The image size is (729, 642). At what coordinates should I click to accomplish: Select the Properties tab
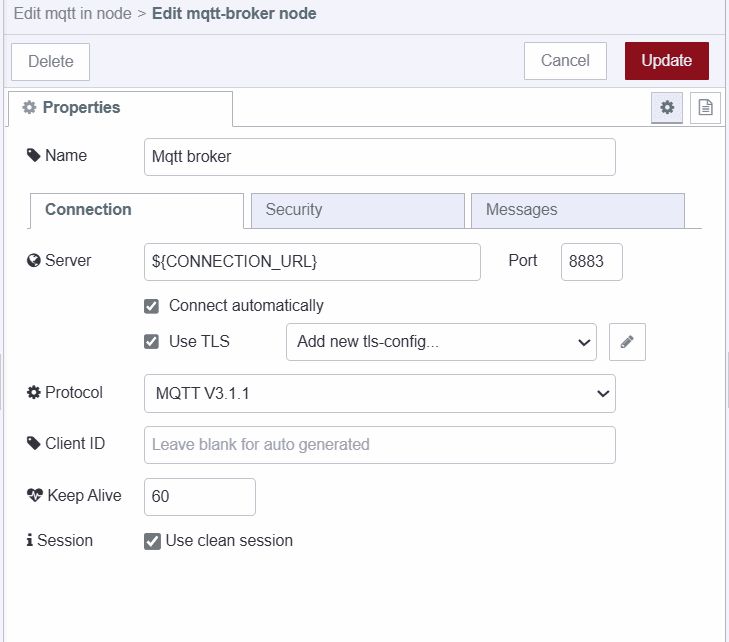tap(120, 108)
